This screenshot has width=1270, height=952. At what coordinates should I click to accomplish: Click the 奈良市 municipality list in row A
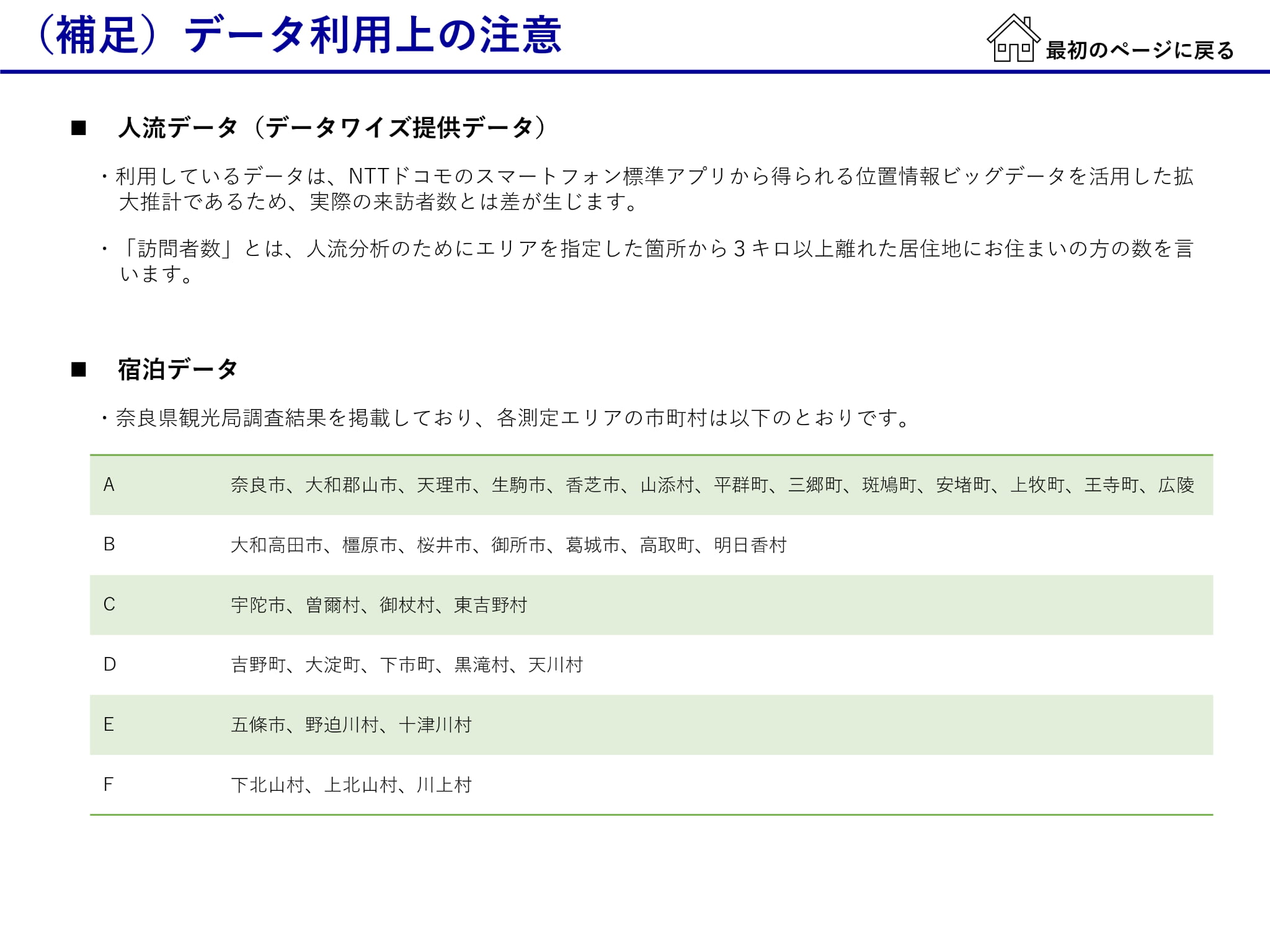pos(712,485)
